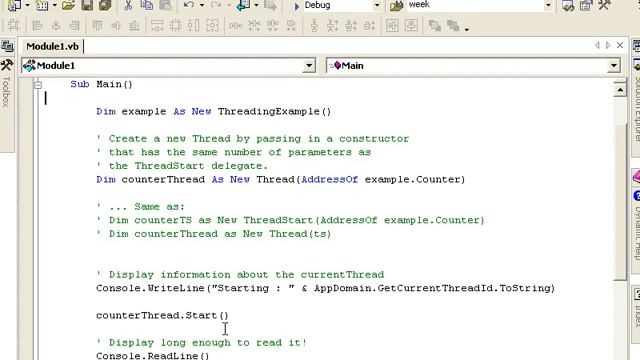Click inside the 'week' find box

(x=475, y=5)
